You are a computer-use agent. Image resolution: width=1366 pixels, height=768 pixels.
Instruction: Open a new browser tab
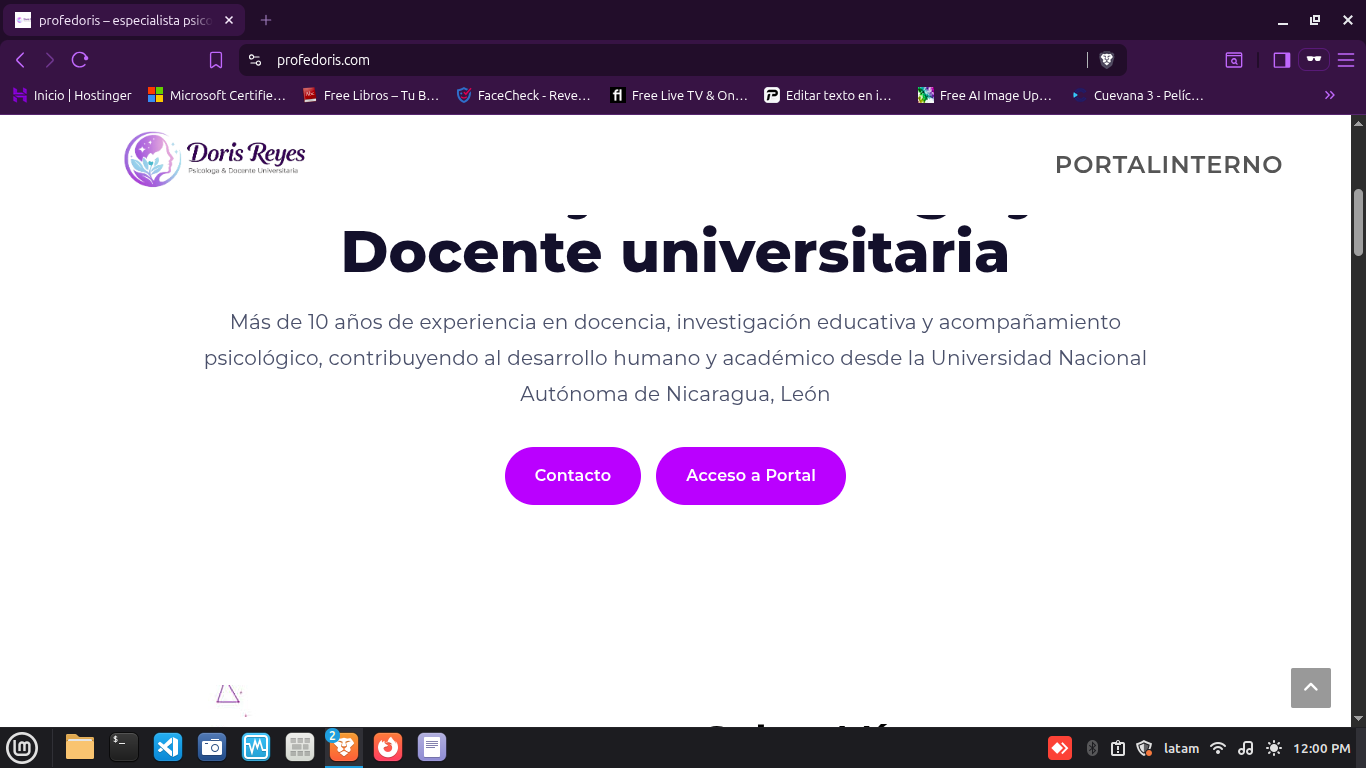pos(266,20)
